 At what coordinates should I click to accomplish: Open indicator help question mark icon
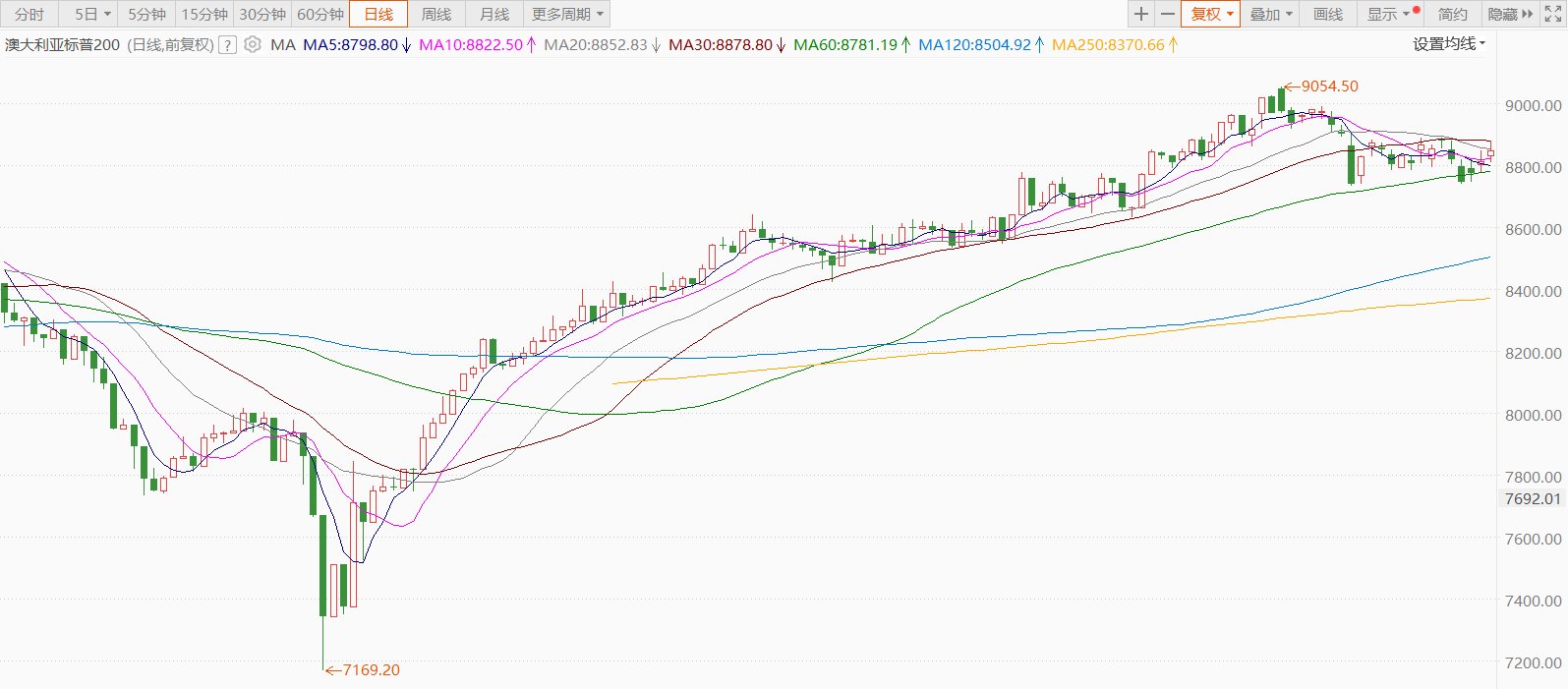pyautogui.click(x=227, y=45)
